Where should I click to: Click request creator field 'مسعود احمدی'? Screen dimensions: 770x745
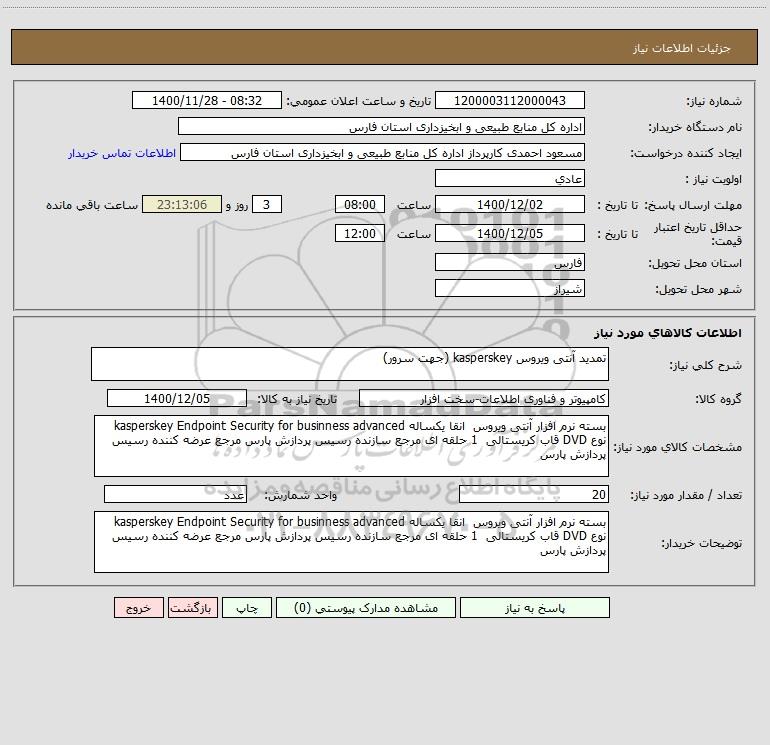pyautogui.click(x=383, y=153)
